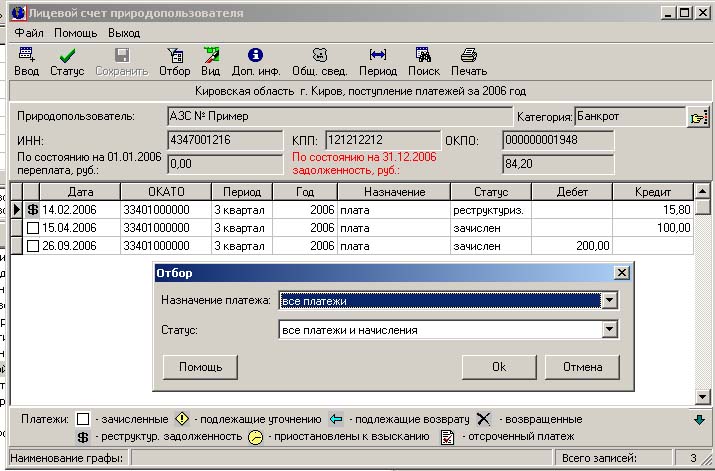Open the Помощь menu
This screenshot has height=471, width=715.
click(75, 33)
